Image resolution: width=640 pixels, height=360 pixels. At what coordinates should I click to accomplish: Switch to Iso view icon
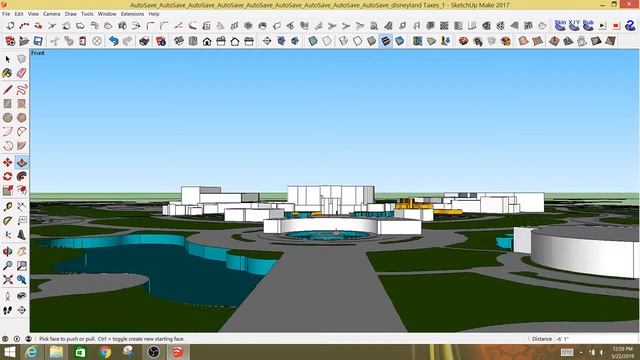(179, 41)
